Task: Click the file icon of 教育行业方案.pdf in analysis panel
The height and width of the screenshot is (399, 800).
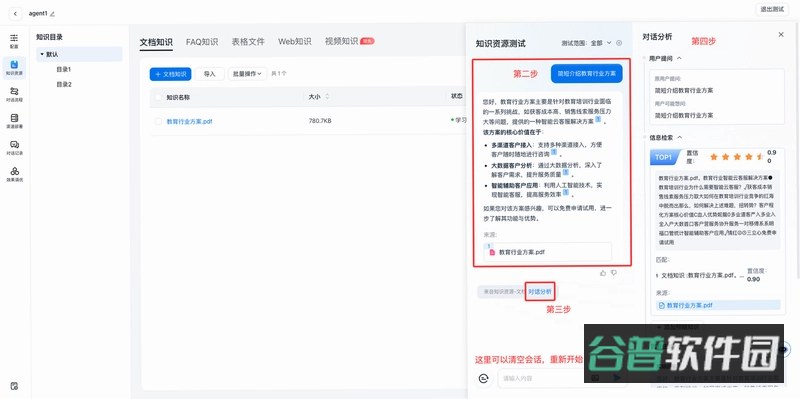Action: (x=662, y=305)
